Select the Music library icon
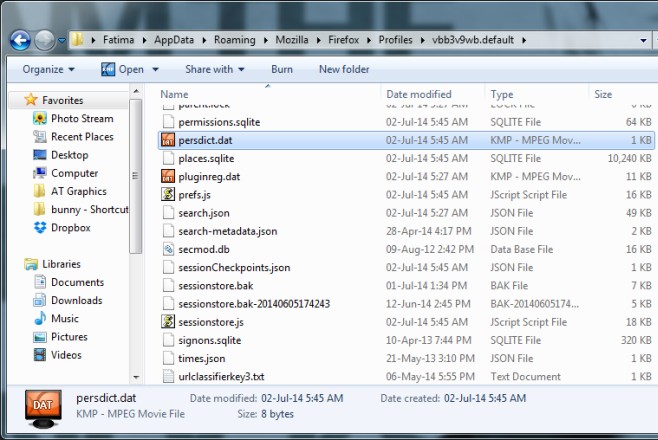This screenshot has height=440, width=658. pos(39,318)
